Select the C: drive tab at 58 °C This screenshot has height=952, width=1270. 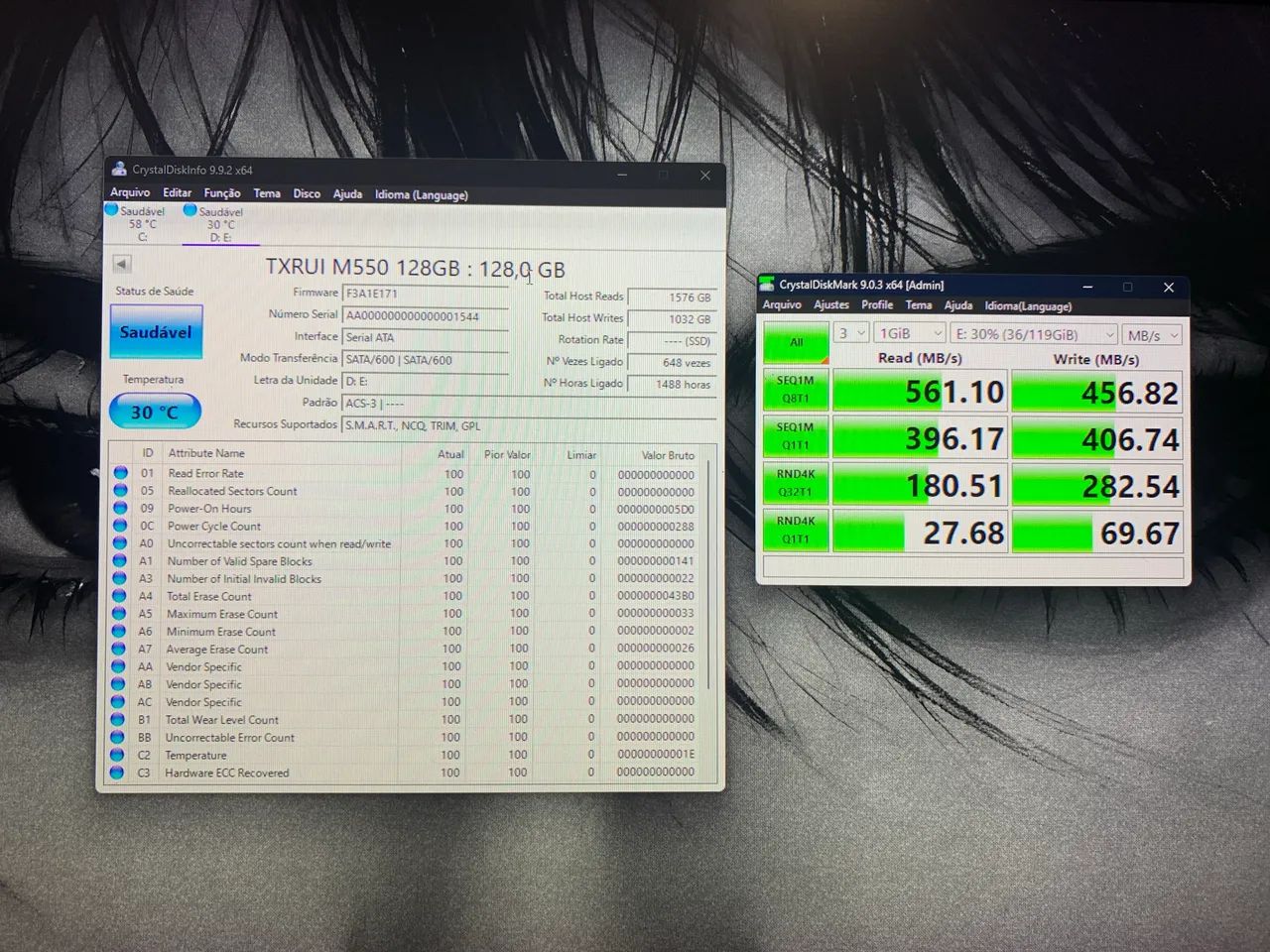[x=141, y=223]
